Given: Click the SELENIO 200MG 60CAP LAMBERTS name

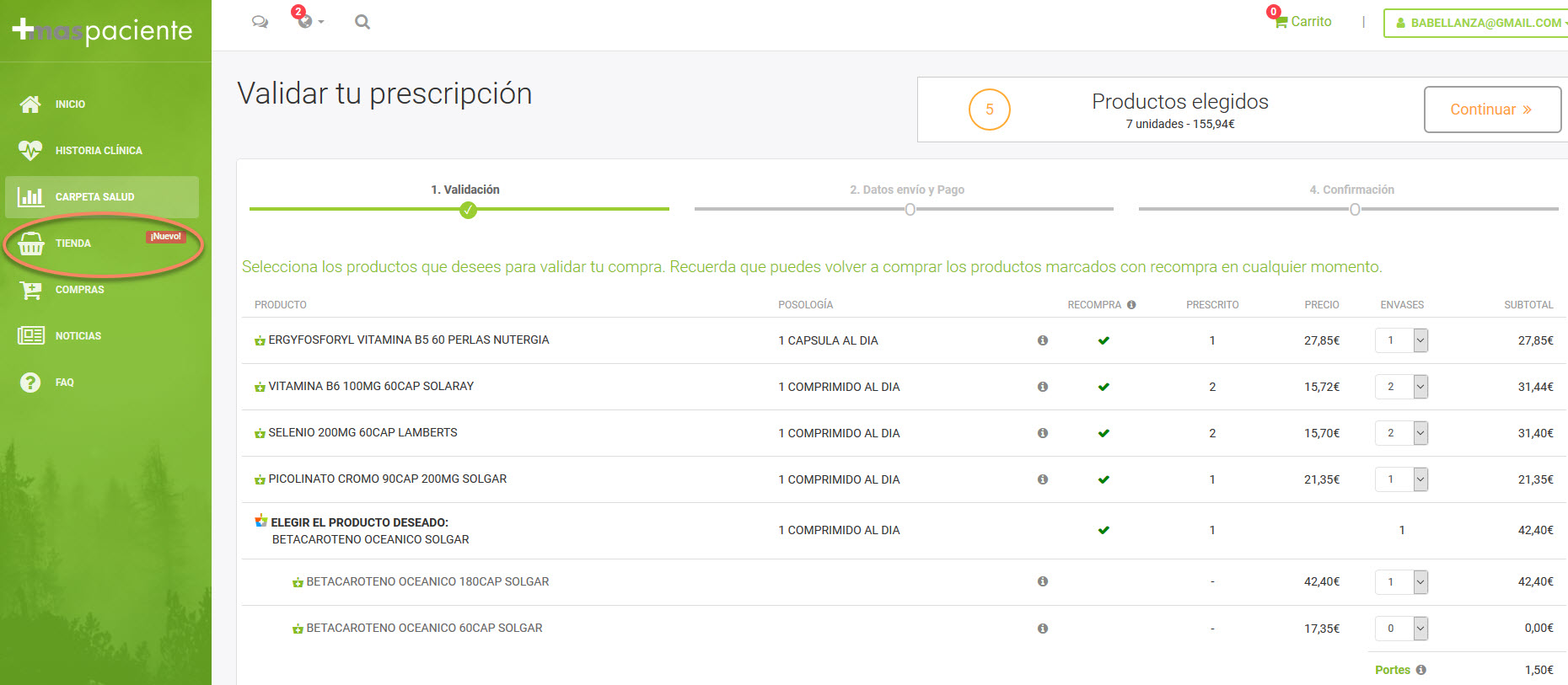Looking at the screenshot, I should click(x=362, y=432).
